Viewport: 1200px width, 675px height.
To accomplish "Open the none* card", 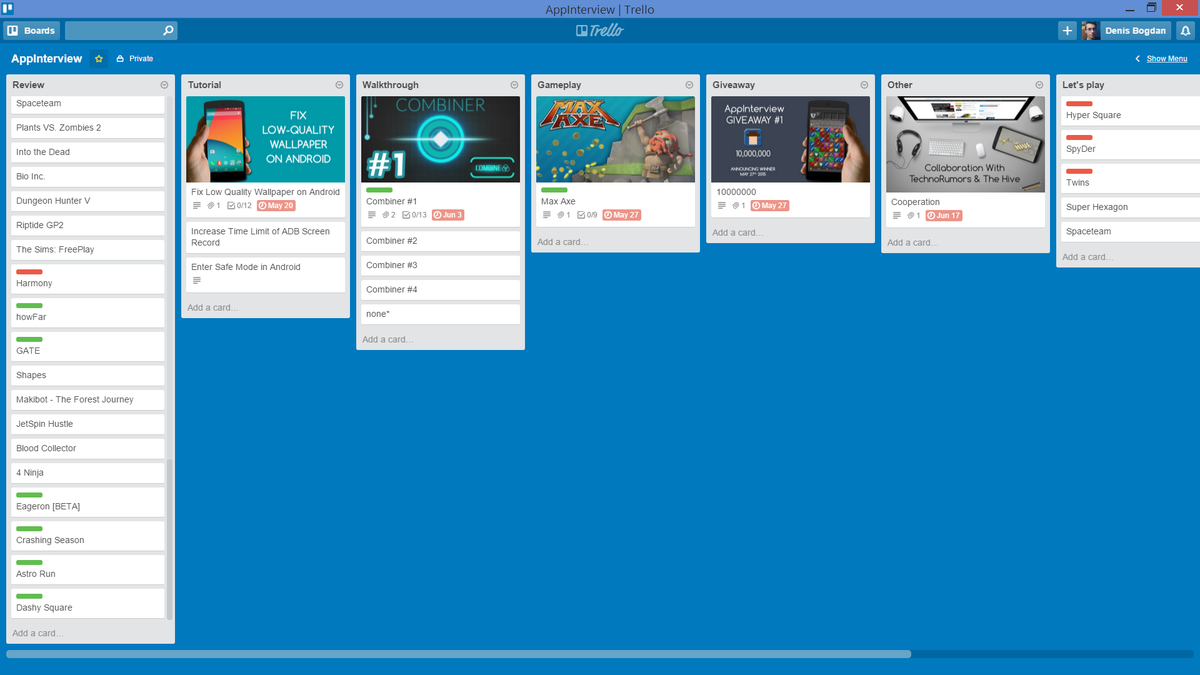I will (x=440, y=314).
